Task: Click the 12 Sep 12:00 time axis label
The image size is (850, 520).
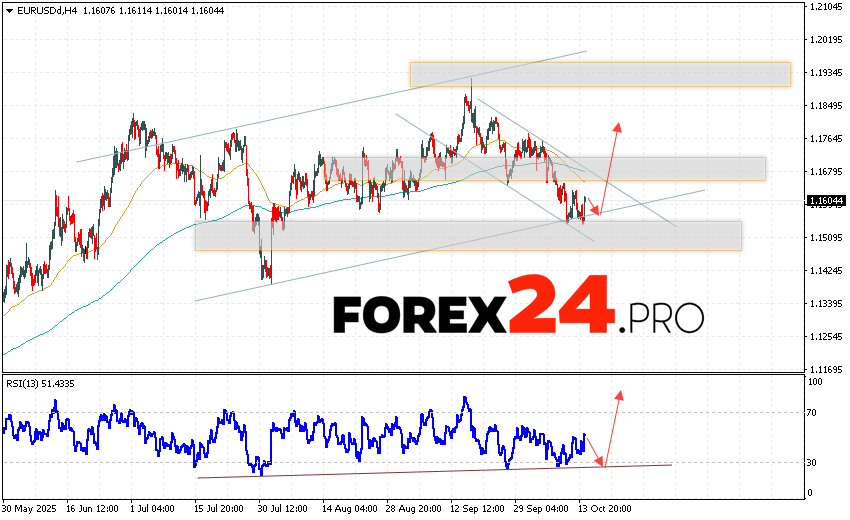Action: (x=477, y=508)
